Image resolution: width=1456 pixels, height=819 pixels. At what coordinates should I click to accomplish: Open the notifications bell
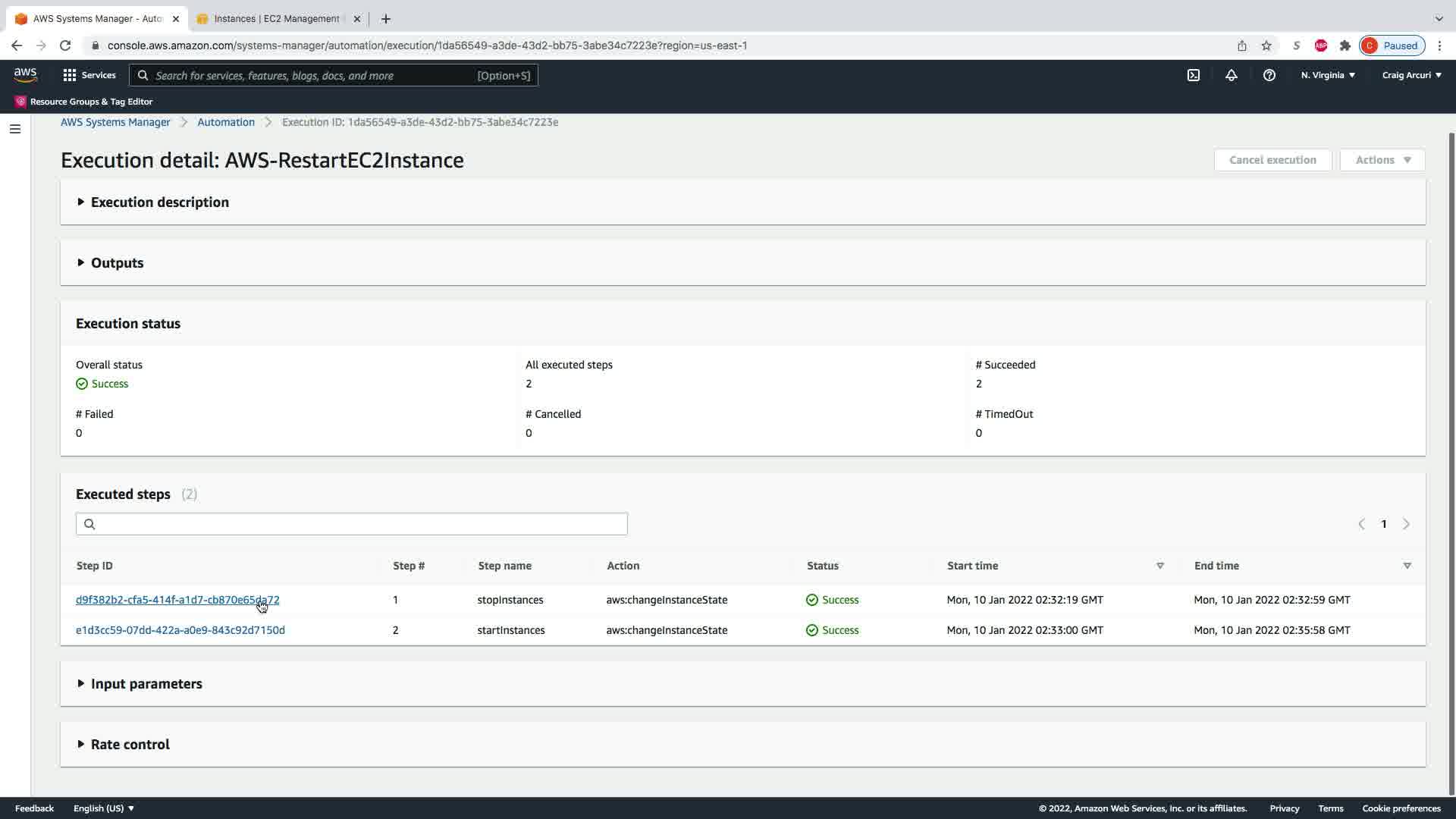tap(1232, 75)
